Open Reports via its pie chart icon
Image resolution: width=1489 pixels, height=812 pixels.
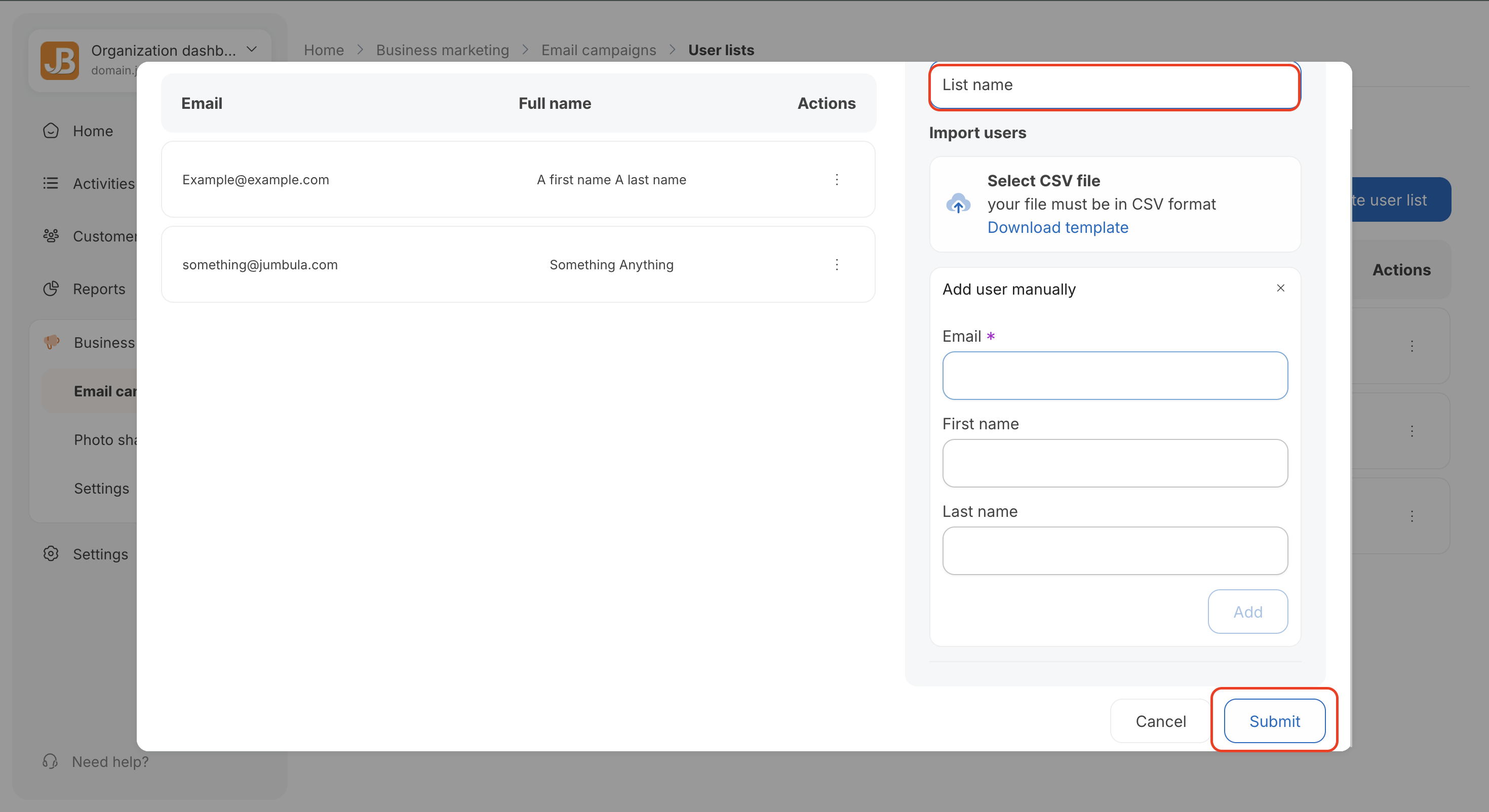(51, 288)
